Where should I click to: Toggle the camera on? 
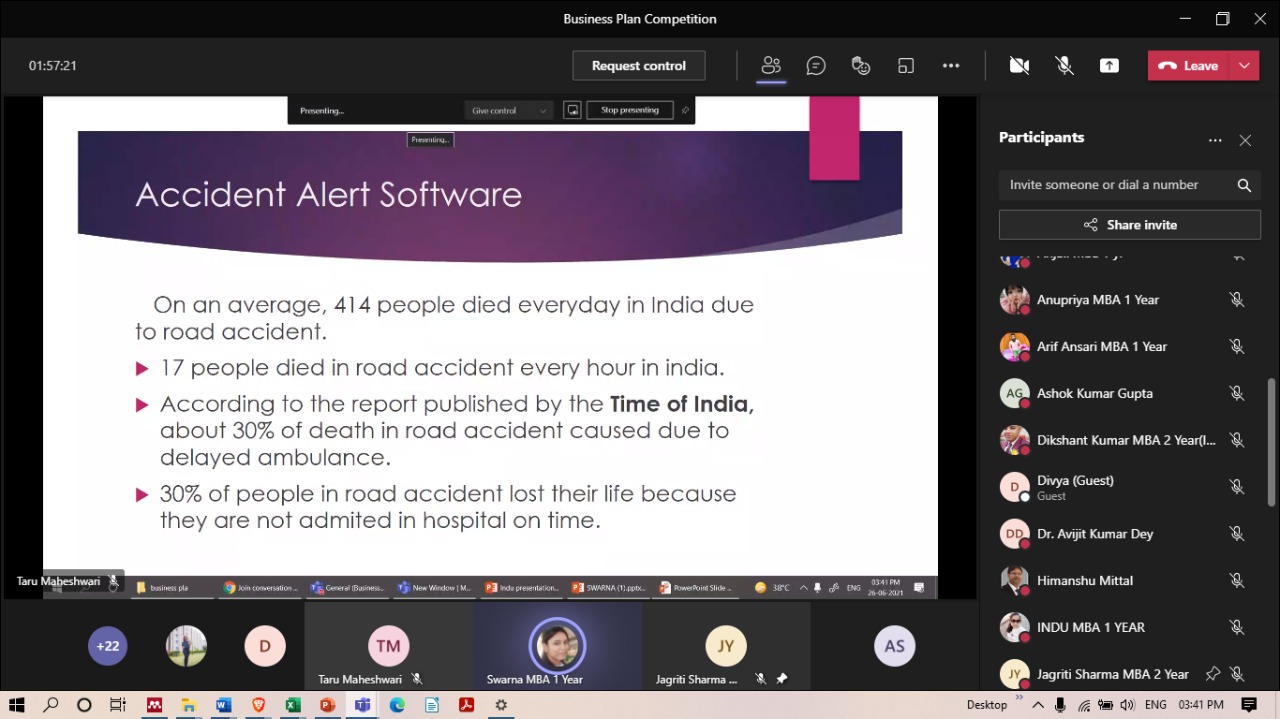click(1019, 66)
